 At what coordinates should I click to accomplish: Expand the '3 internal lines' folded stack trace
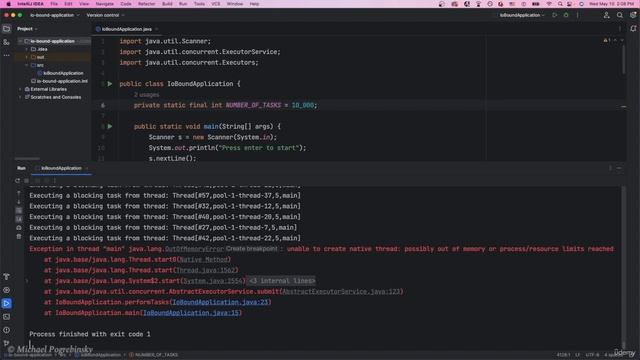282,281
